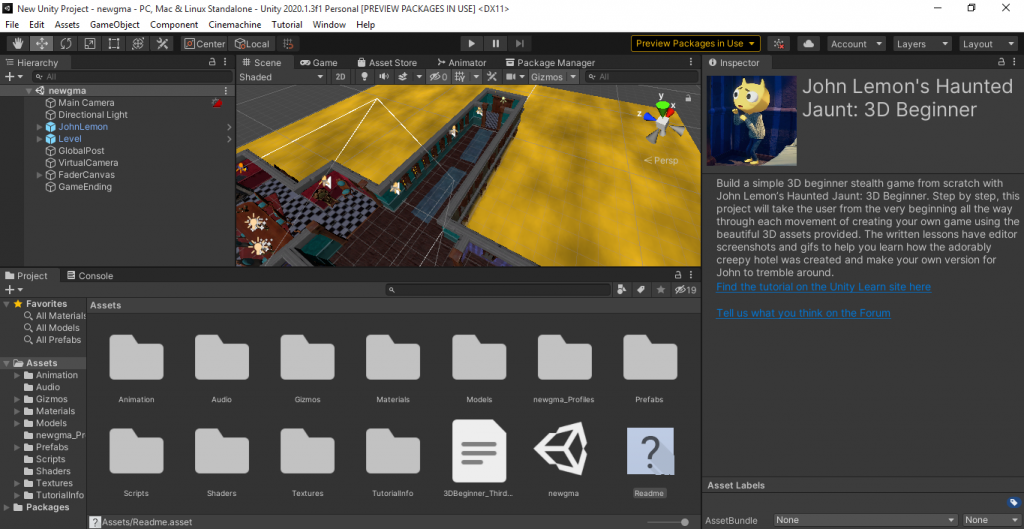The image size is (1024, 529).
Task: Select the Scale tool
Action: click(x=90, y=44)
